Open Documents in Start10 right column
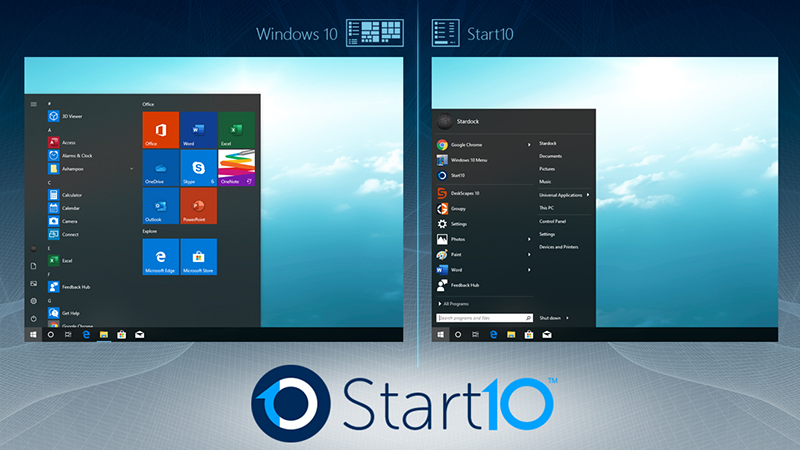Viewport: 800px width, 450px height. click(x=551, y=157)
